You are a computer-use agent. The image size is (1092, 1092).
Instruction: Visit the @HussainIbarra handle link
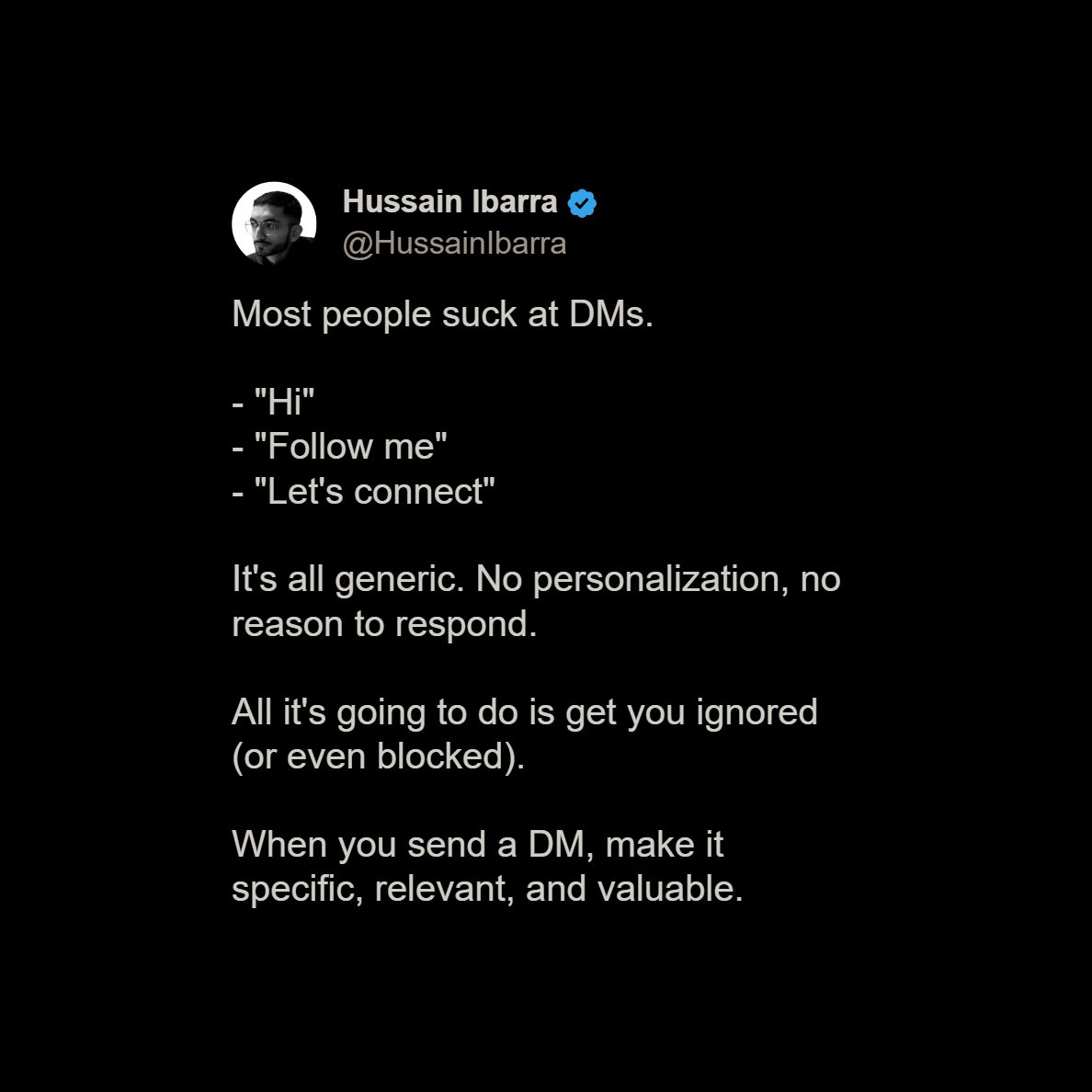[454, 244]
